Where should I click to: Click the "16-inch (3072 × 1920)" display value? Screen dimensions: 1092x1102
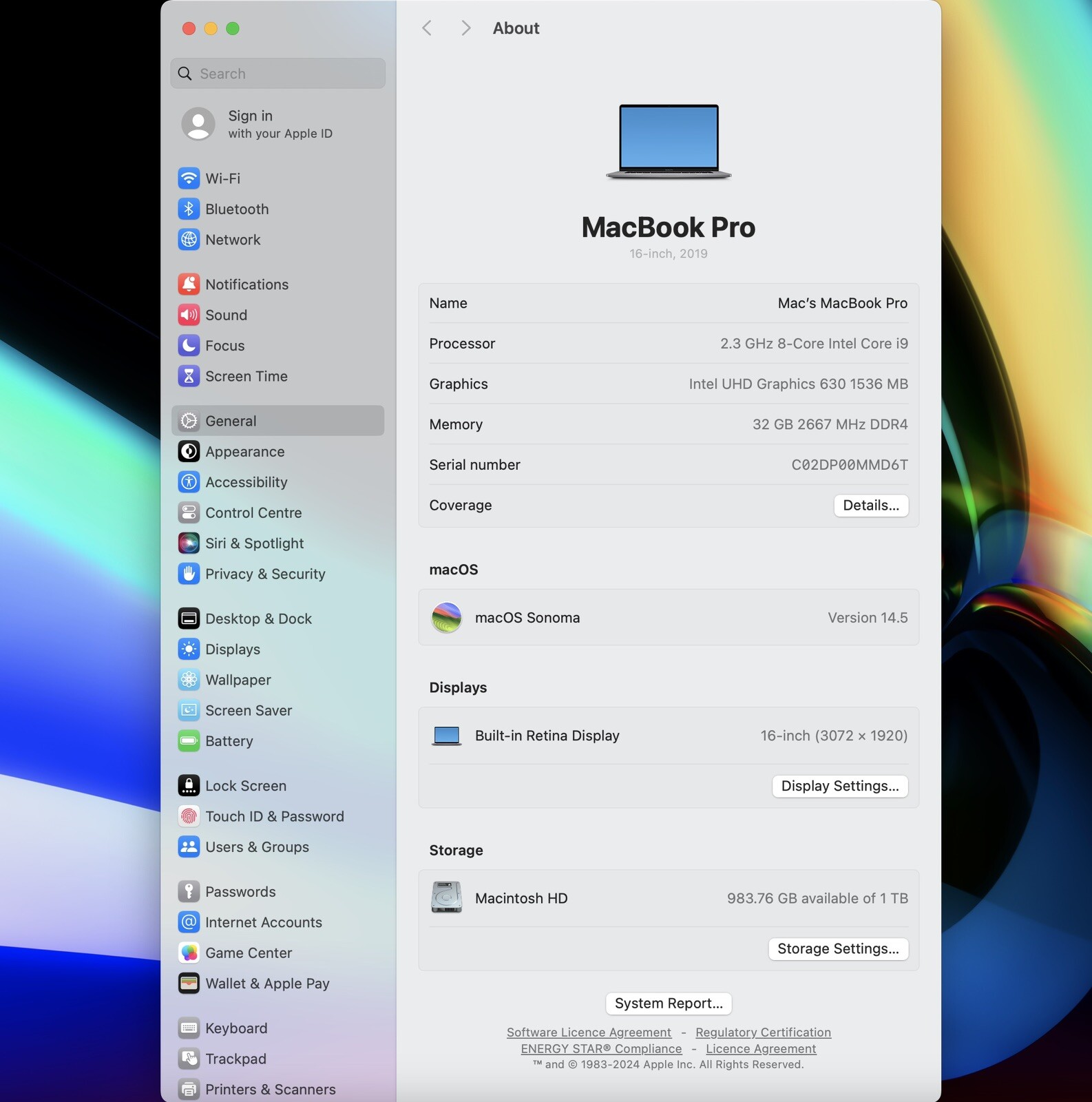(834, 736)
